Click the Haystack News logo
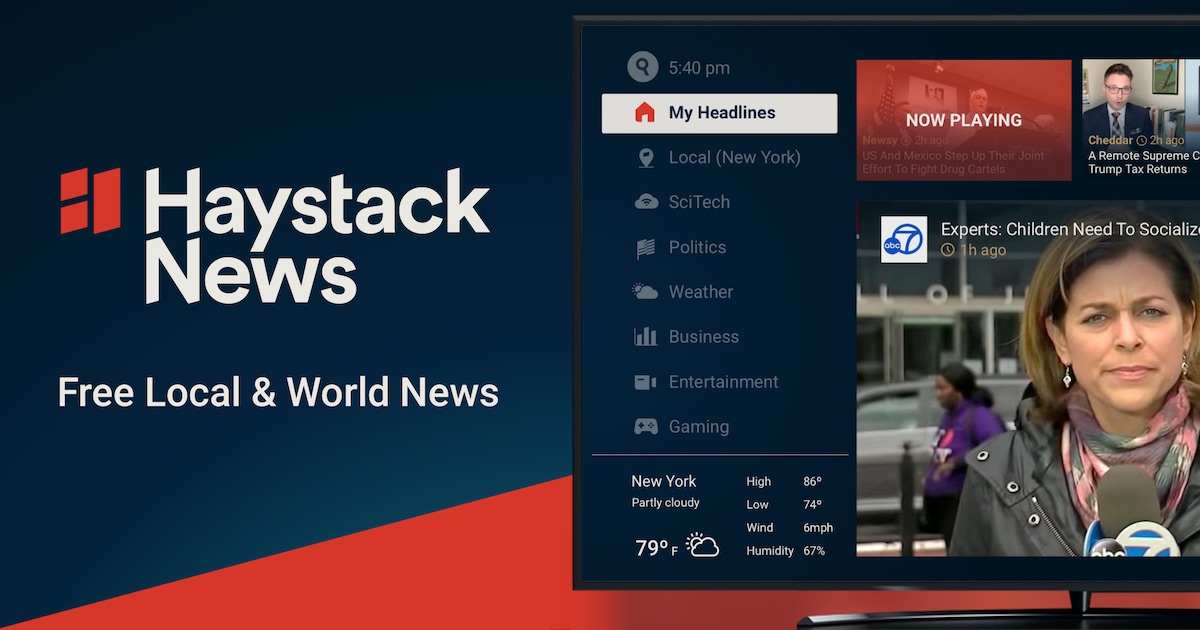This screenshot has width=1200, height=630. [274, 236]
